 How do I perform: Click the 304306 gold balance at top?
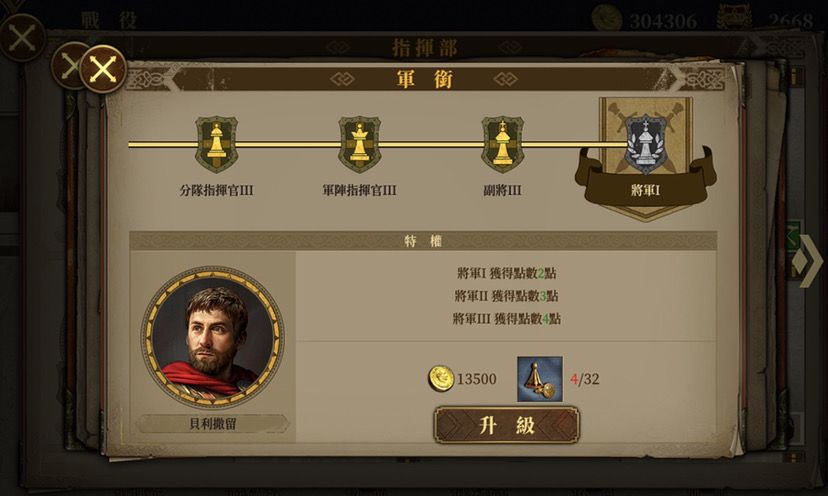pyautogui.click(x=663, y=21)
